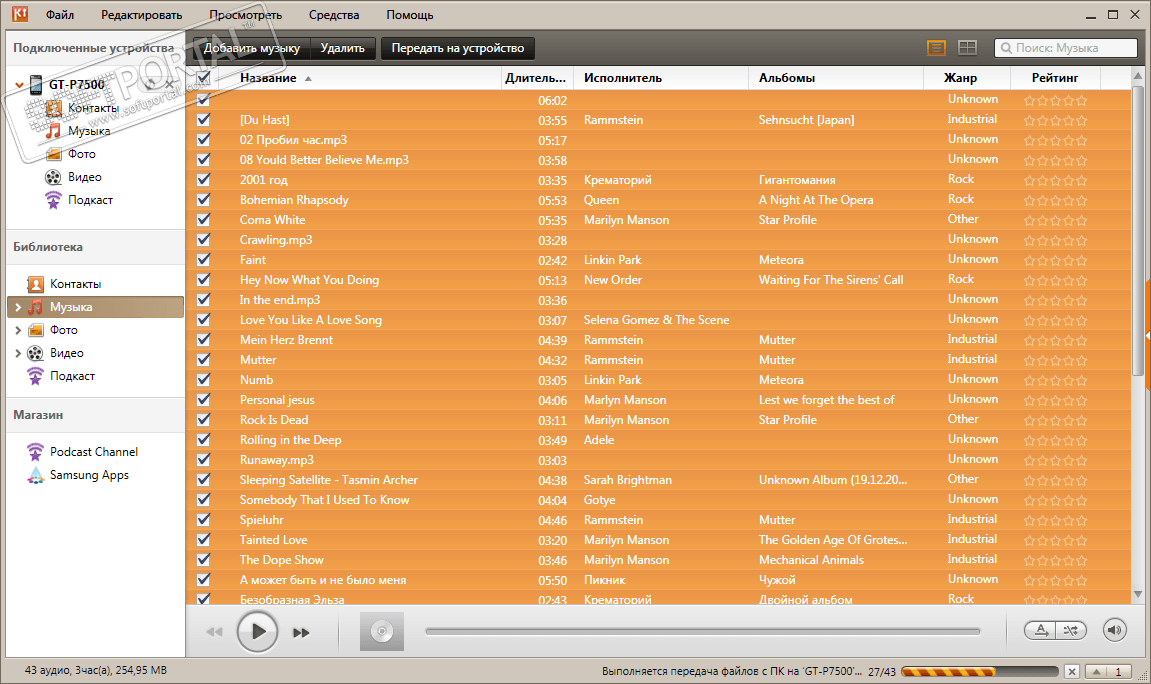Play the selected track

(257, 631)
